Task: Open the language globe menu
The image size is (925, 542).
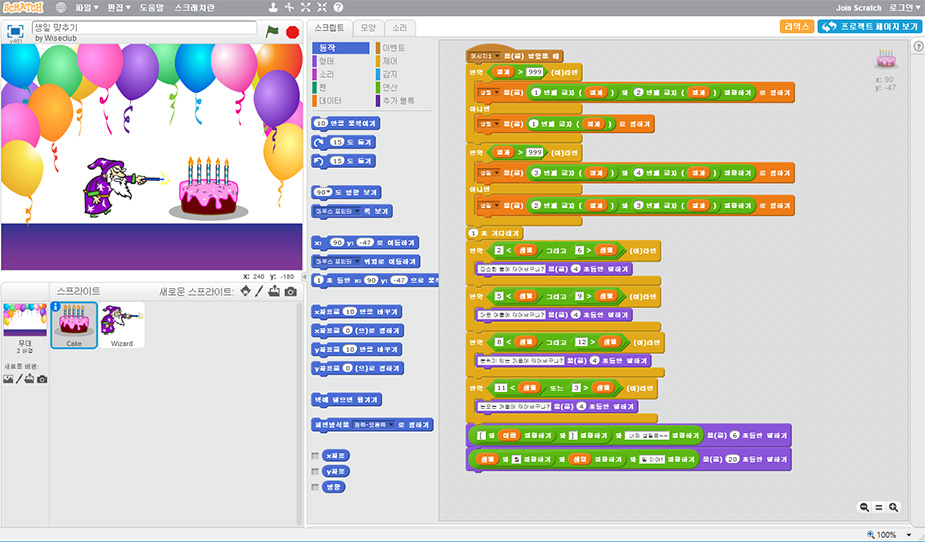Action: tap(62, 7)
